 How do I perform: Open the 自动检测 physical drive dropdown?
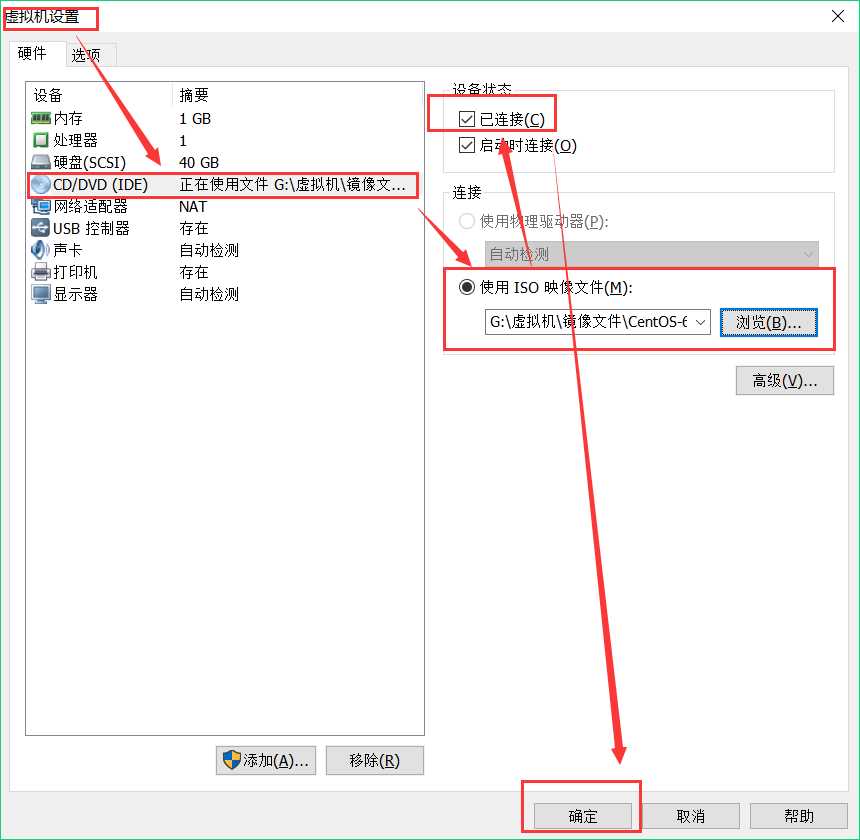(652, 254)
